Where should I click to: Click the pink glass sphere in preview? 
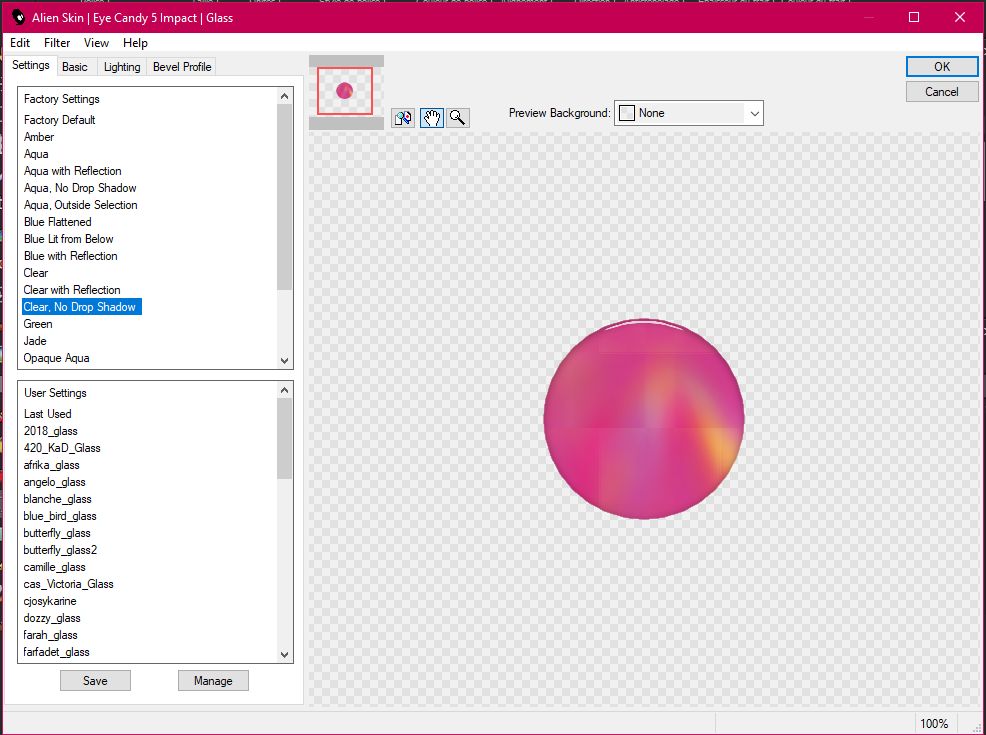coord(644,419)
